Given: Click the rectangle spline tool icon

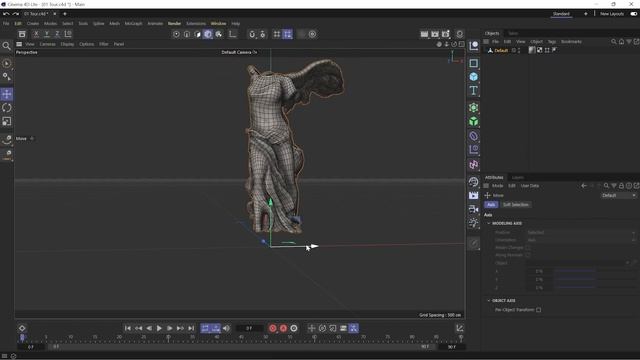Looking at the screenshot, I should [473, 63].
